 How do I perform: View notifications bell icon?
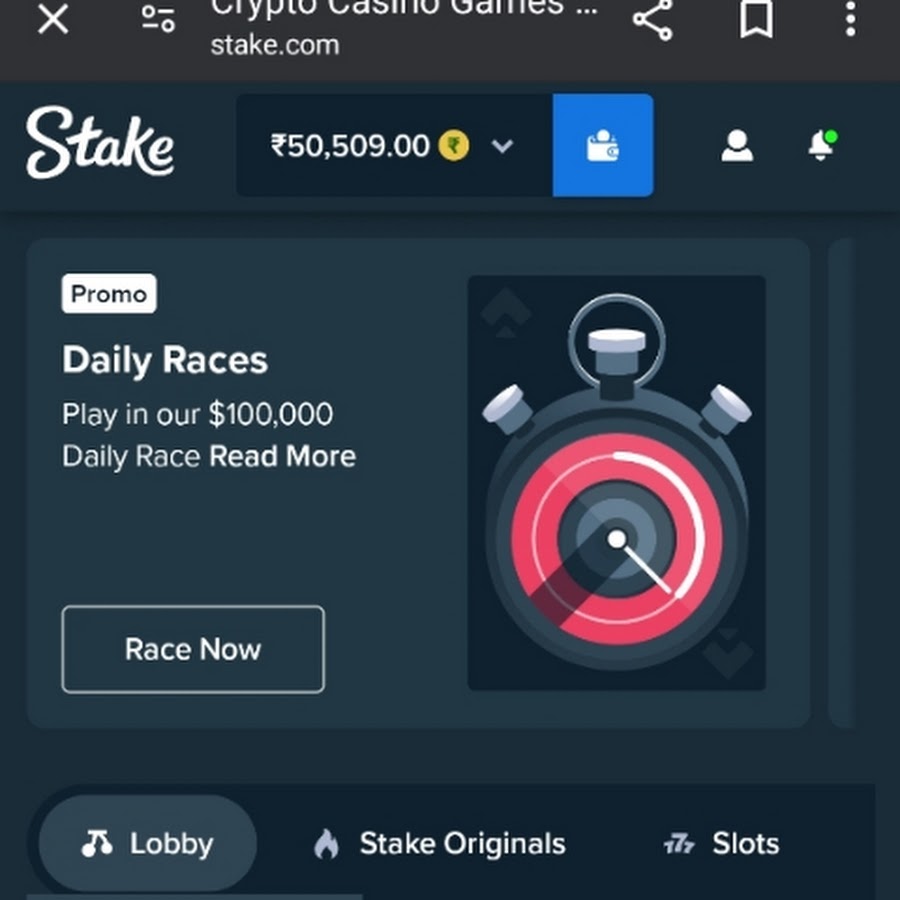point(822,145)
